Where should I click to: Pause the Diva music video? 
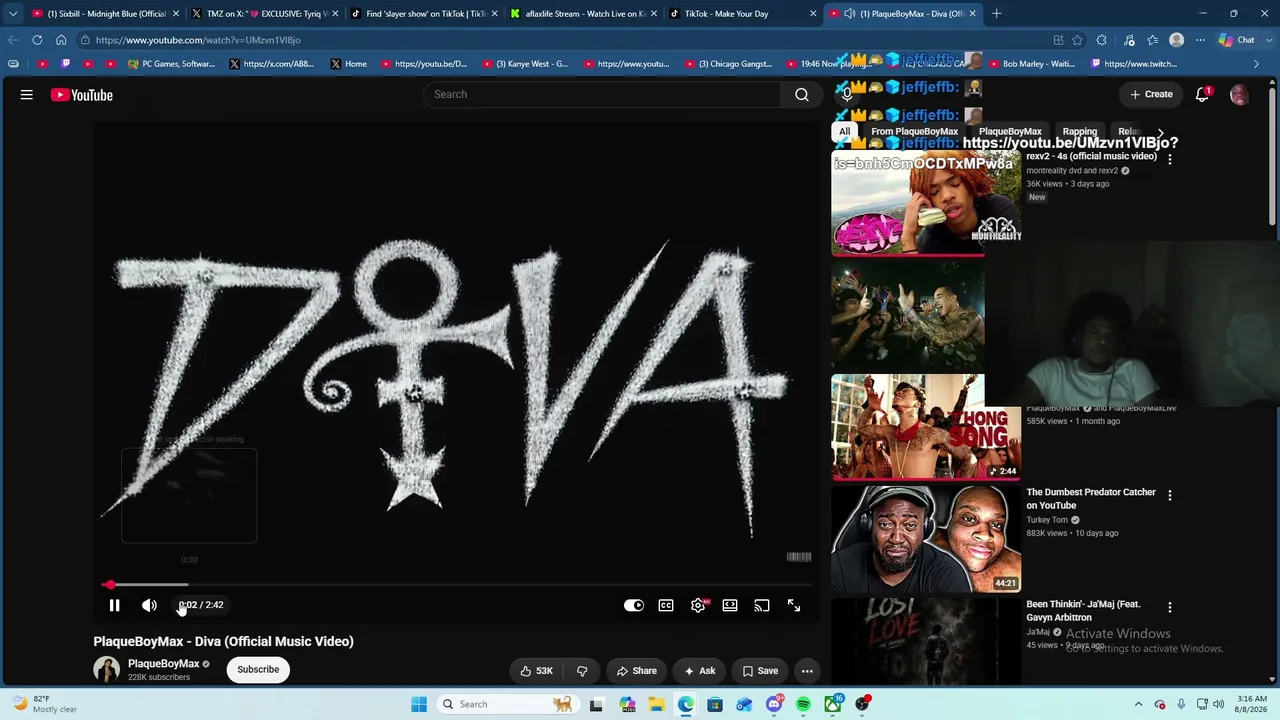pos(114,605)
